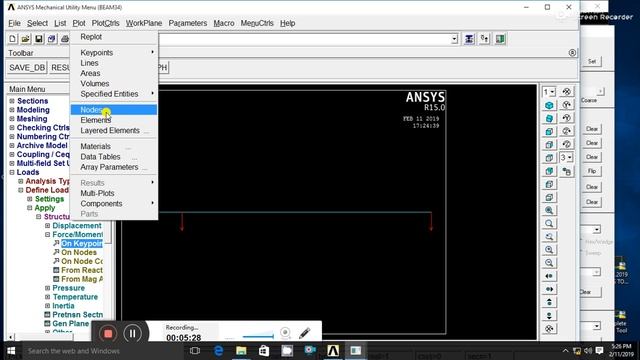
Task: Click the Pan Model Left arrow icon
Action: pos(549,276)
